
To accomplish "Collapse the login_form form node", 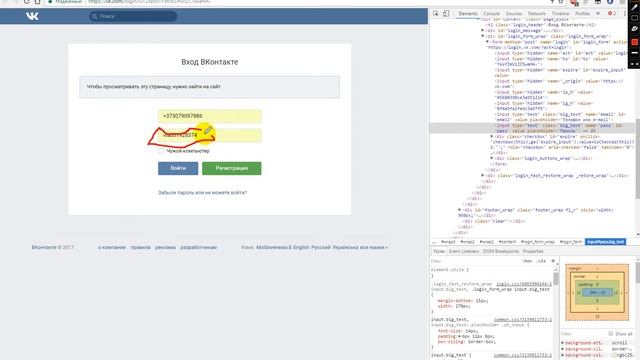I will pos(487,42).
